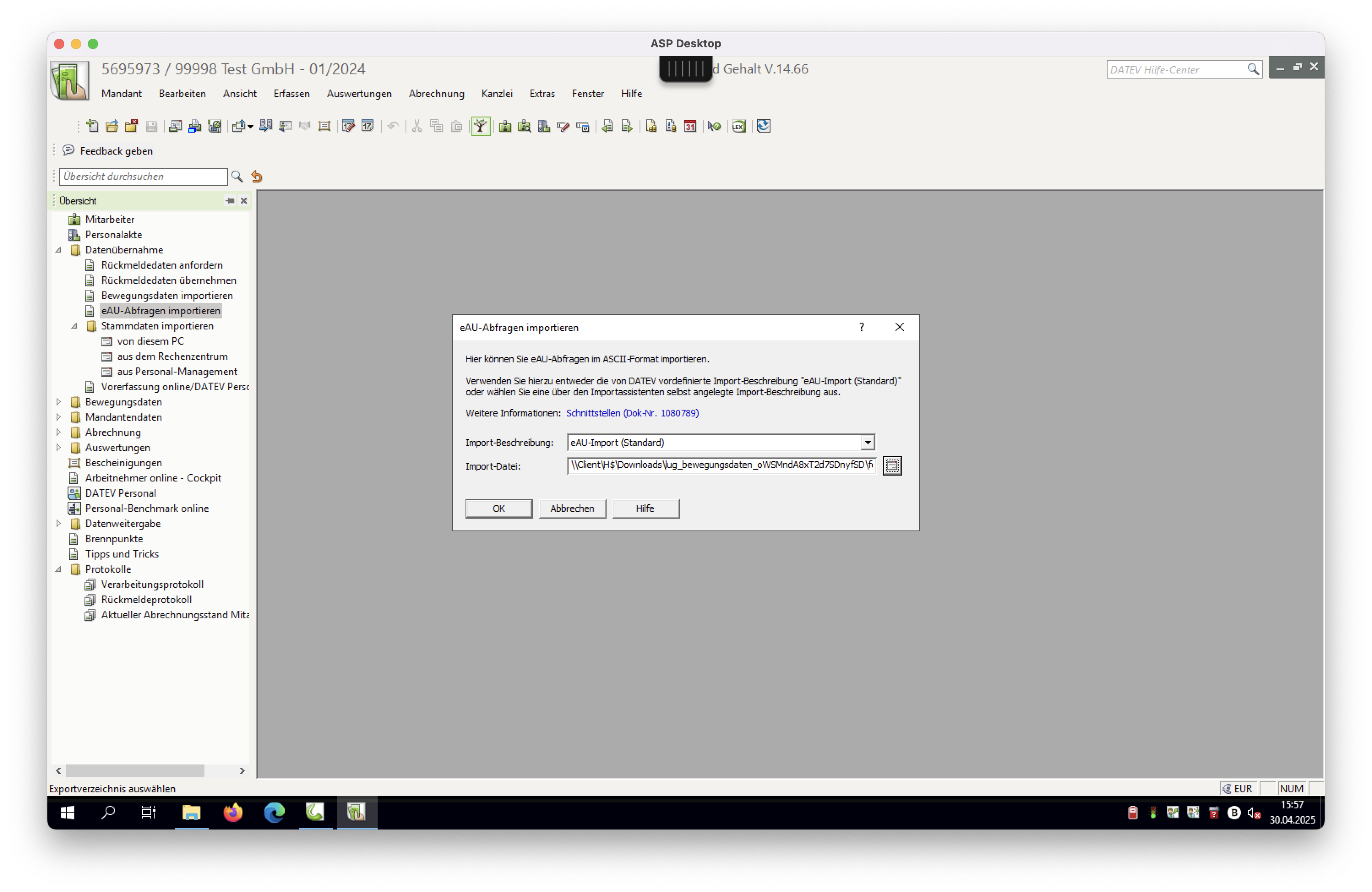Expand the Bewegungsdaten folder
The height and width of the screenshot is (892, 1372).
pyautogui.click(x=58, y=402)
